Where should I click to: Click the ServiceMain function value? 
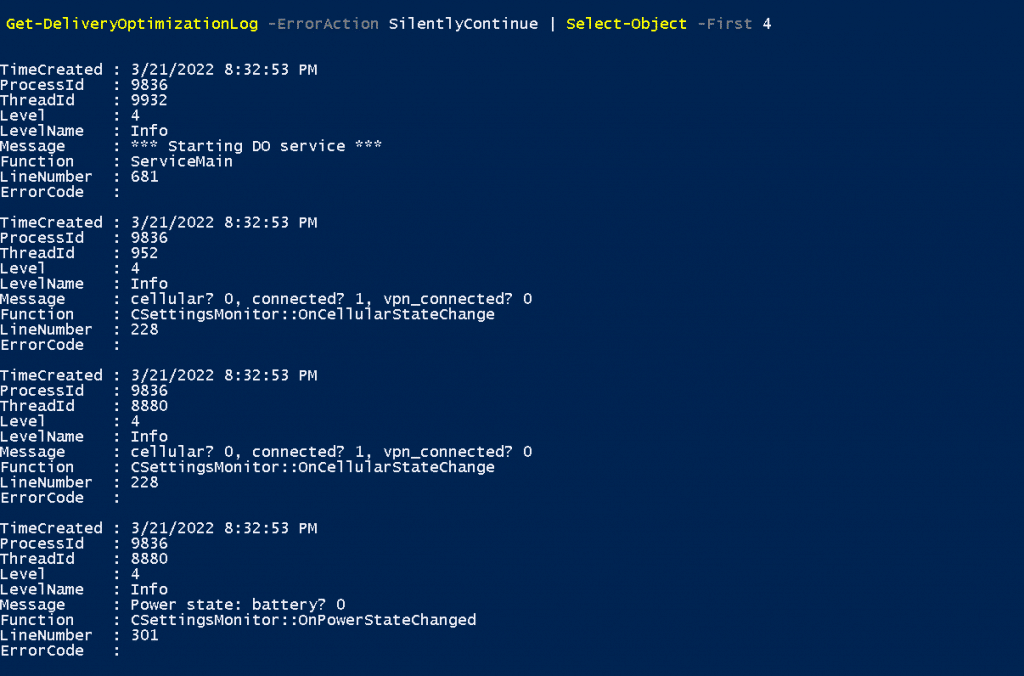(x=182, y=161)
